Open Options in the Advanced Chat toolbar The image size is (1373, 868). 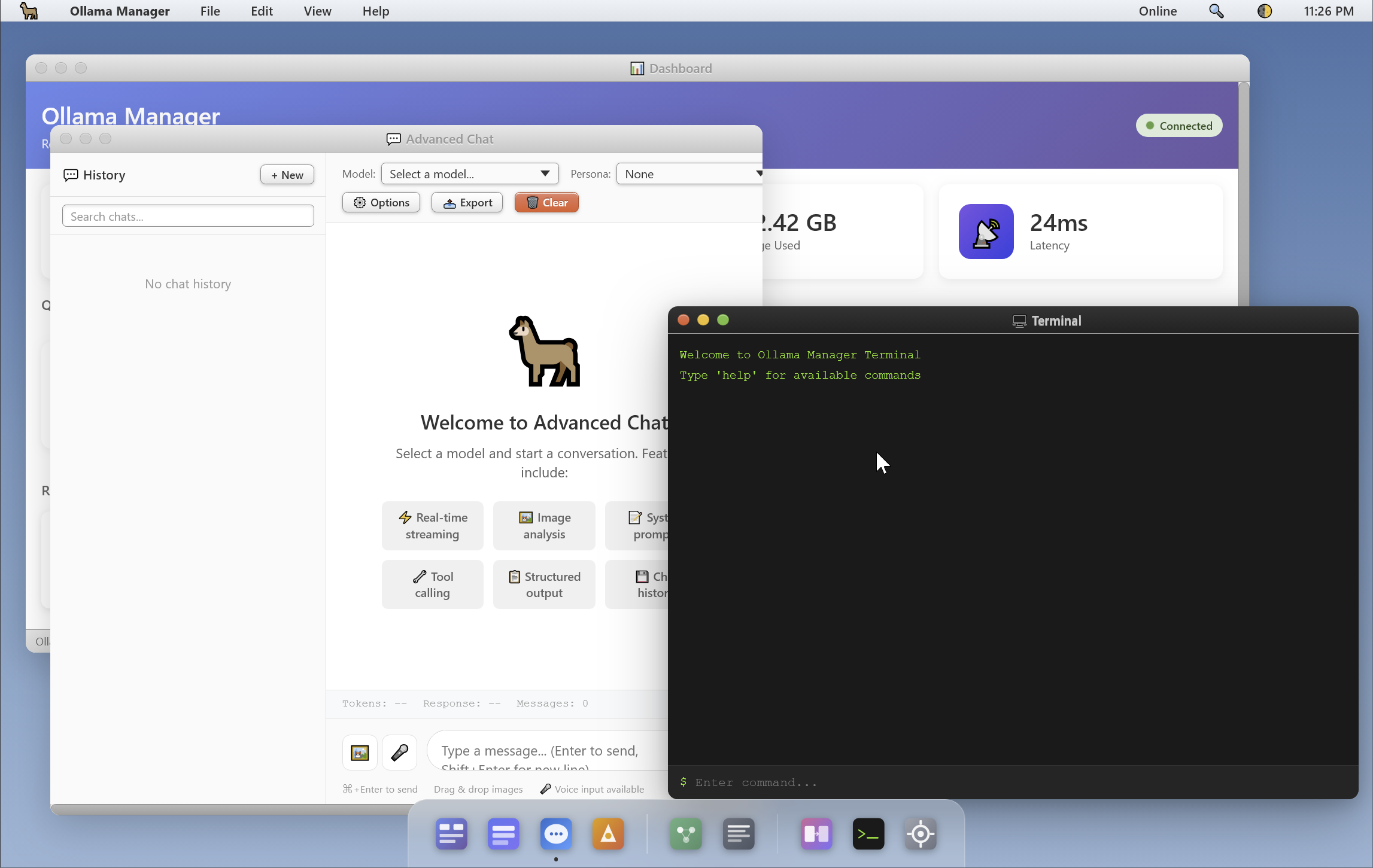point(381,202)
